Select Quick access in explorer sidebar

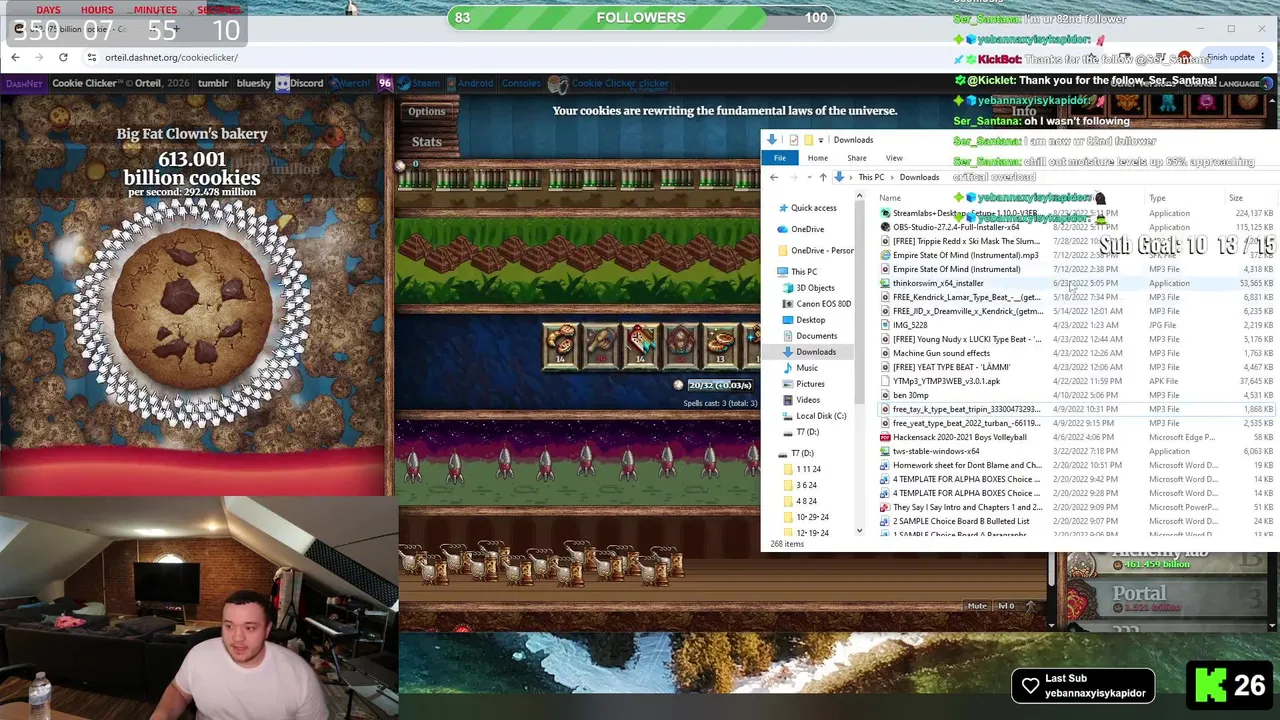813,208
